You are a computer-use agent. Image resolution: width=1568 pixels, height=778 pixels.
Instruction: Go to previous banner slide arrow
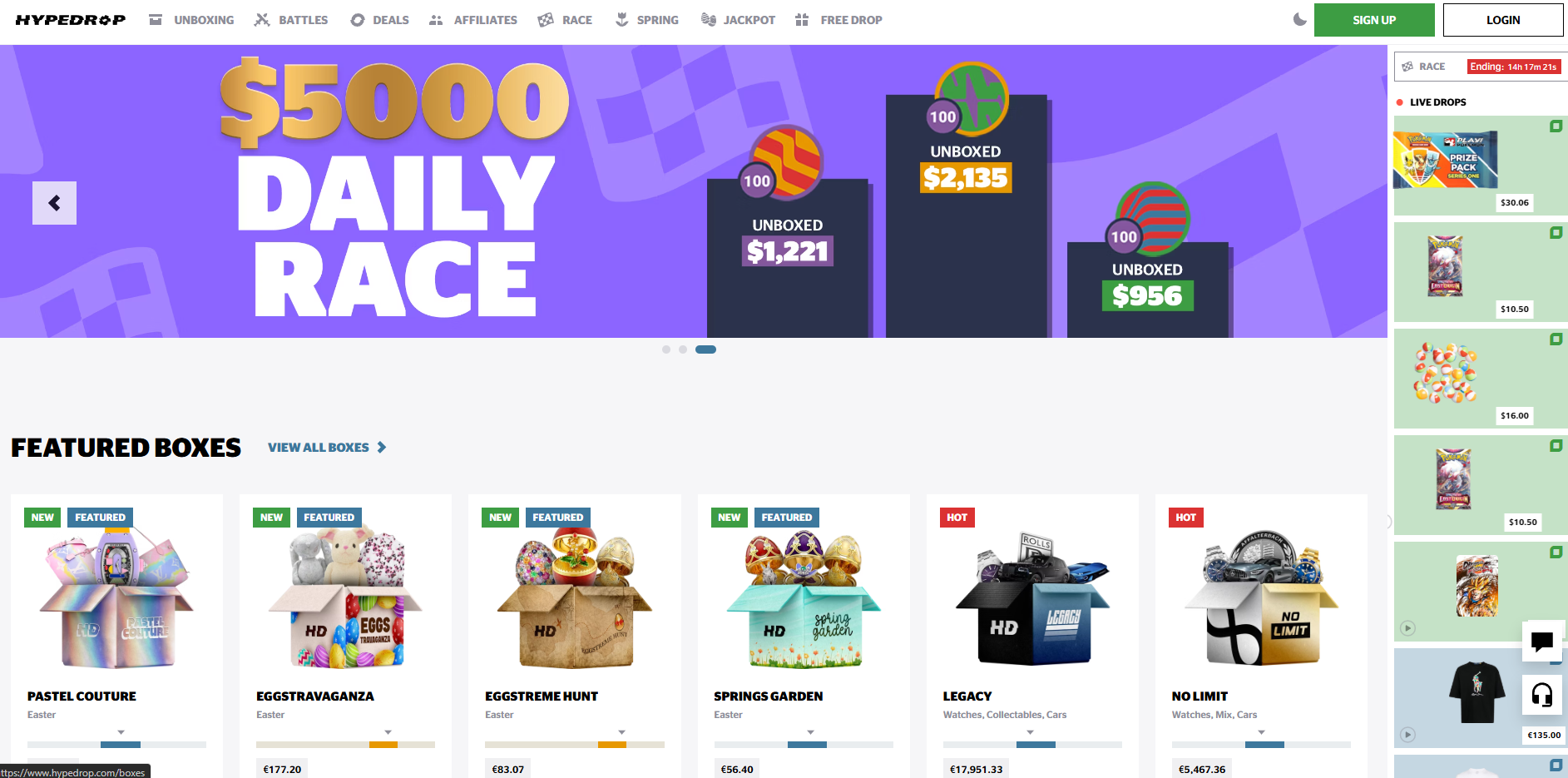(54, 203)
